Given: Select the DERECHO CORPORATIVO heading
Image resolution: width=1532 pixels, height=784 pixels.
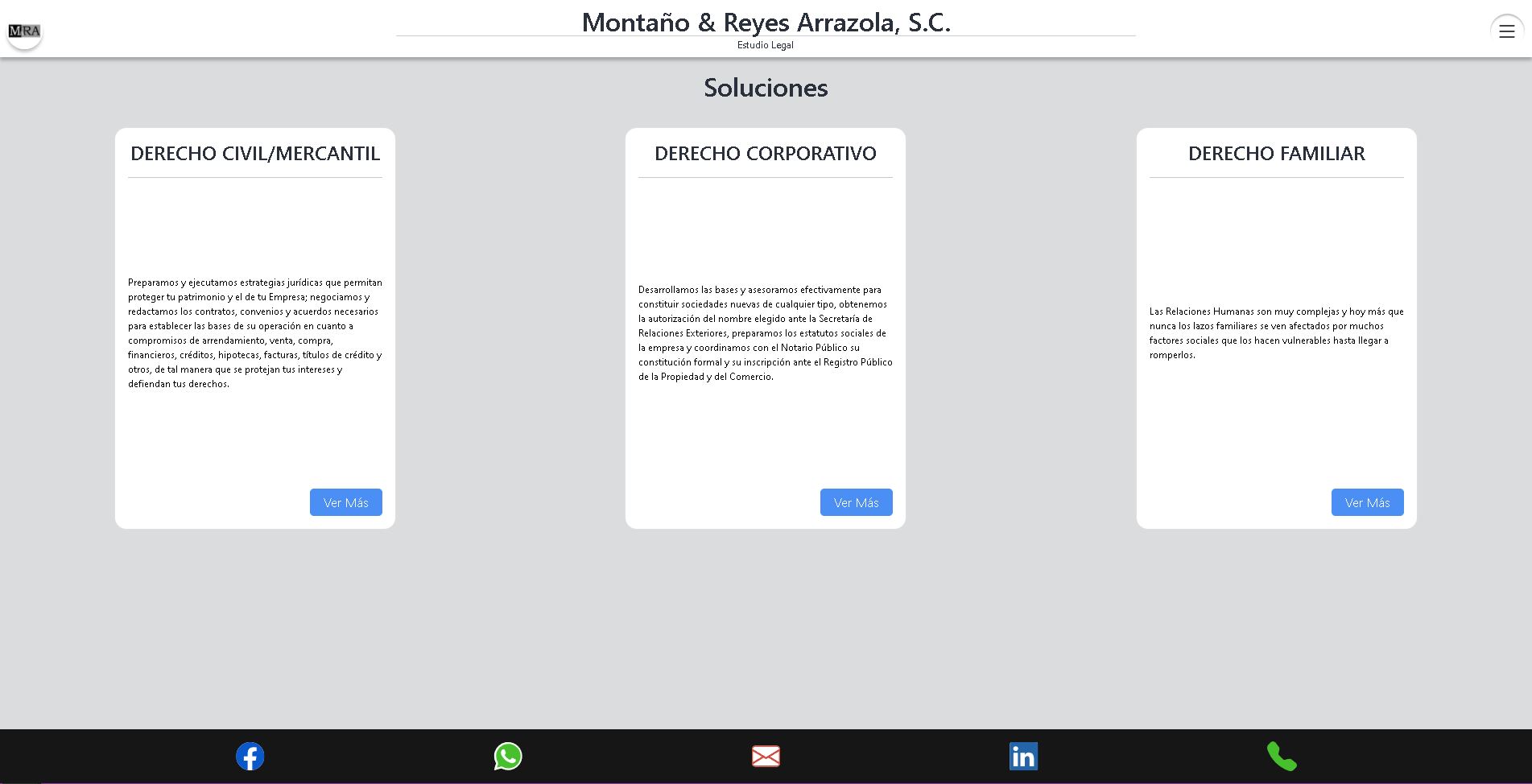Looking at the screenshot, I should pyautogui.click(x=766, y=153).
